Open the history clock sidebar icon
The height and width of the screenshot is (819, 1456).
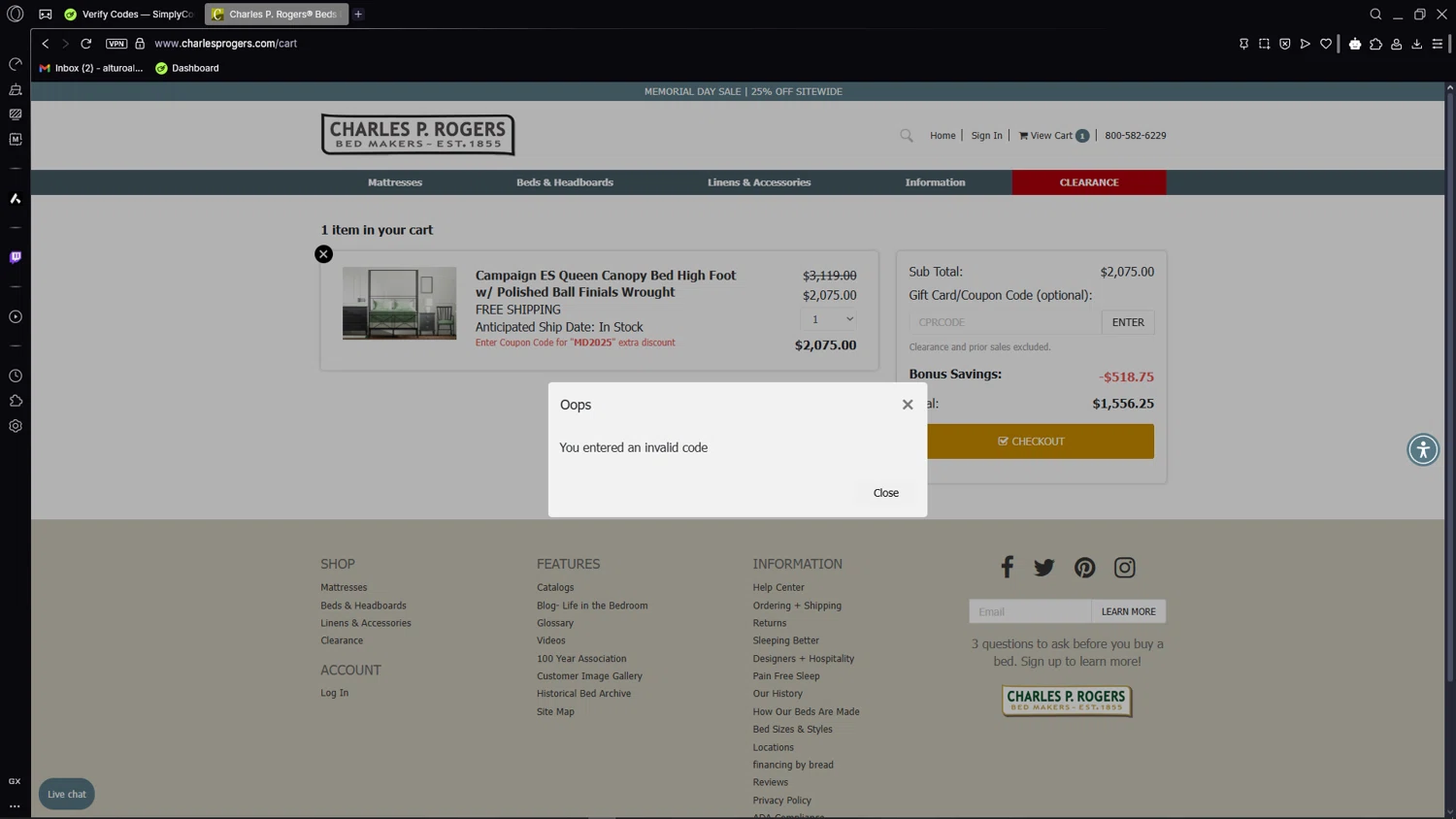click(16, 376)
